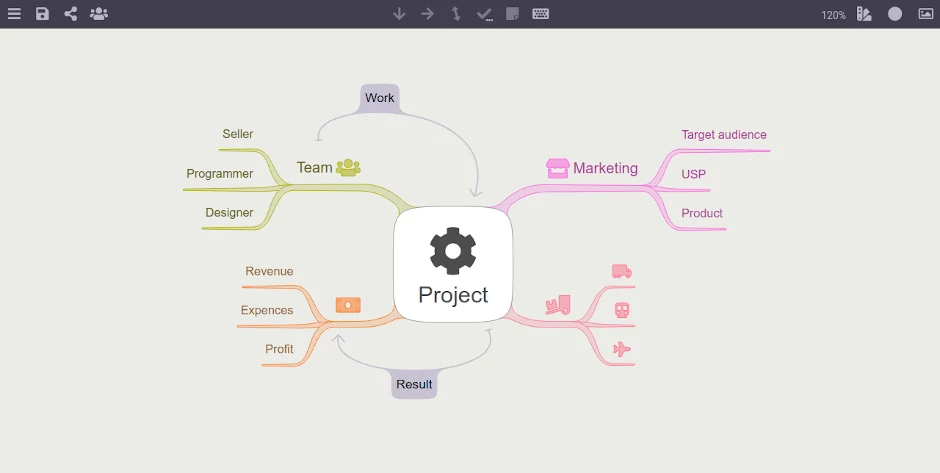940x473 pixels.
Task: Select the Marketing branch label
Action: pyautogui.click(x=605, y=168)
